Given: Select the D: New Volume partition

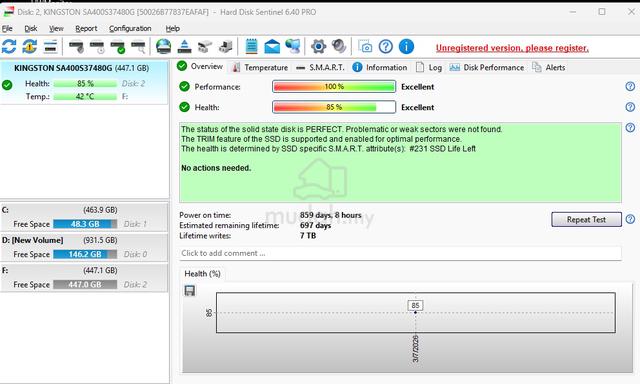Looking at the screenshot, I should (x=84, y=247).
